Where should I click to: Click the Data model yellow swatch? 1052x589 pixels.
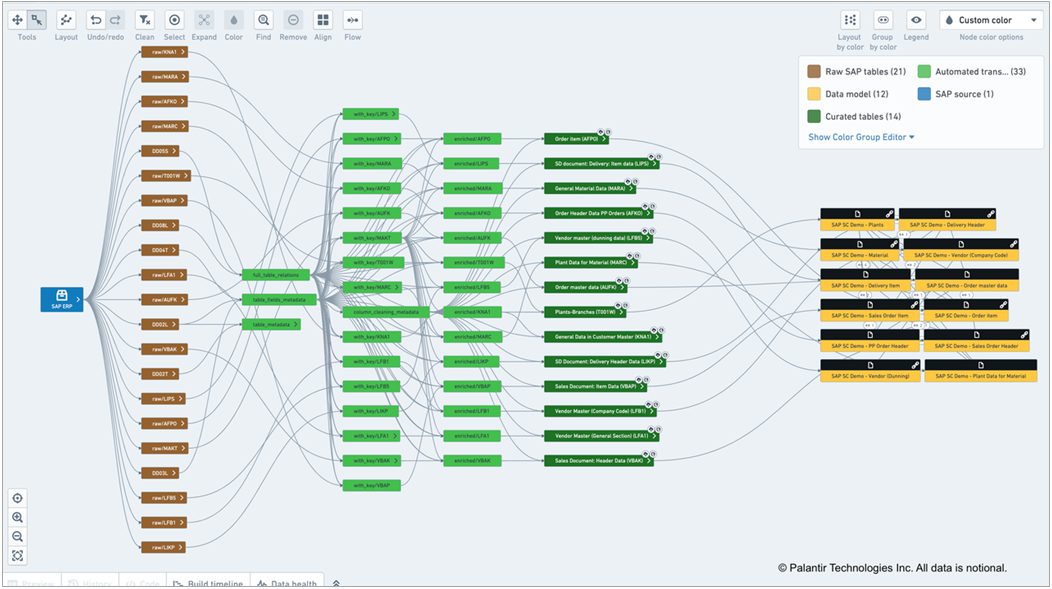coord(814,94)
